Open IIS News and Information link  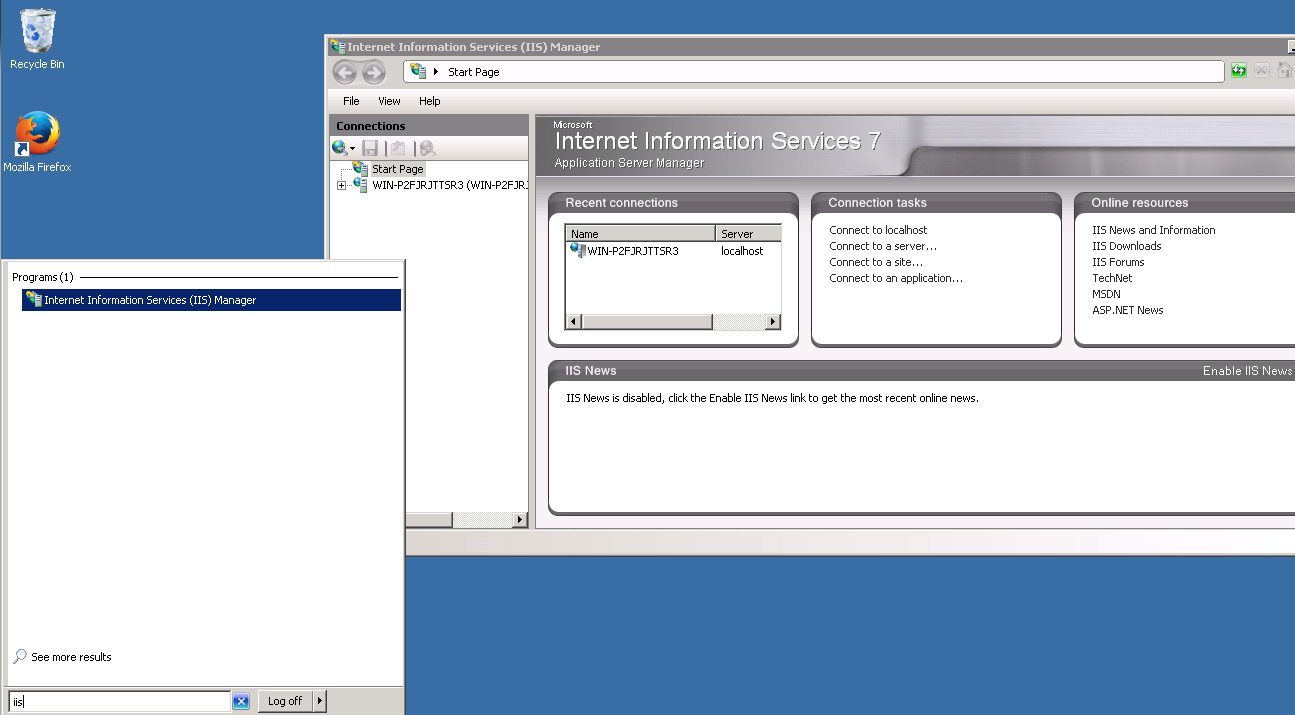pos(1154,230)
